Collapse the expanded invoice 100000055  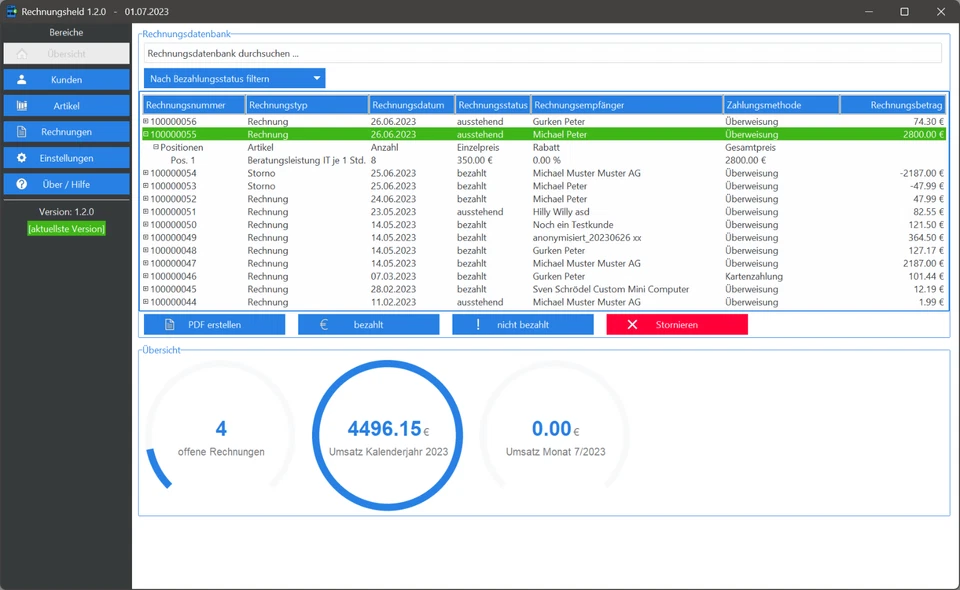(146, 134)
